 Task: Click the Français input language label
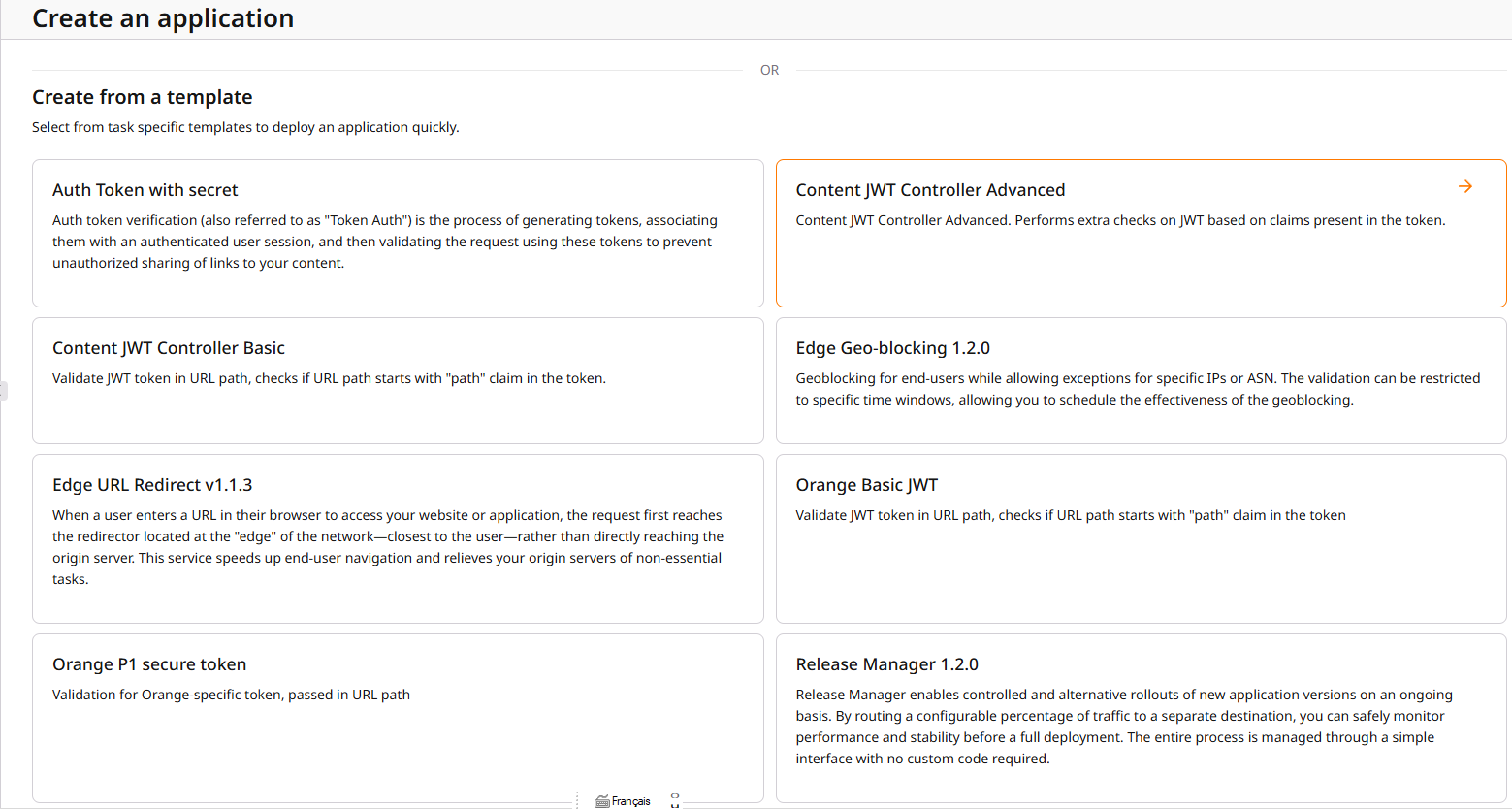[631, 801]
